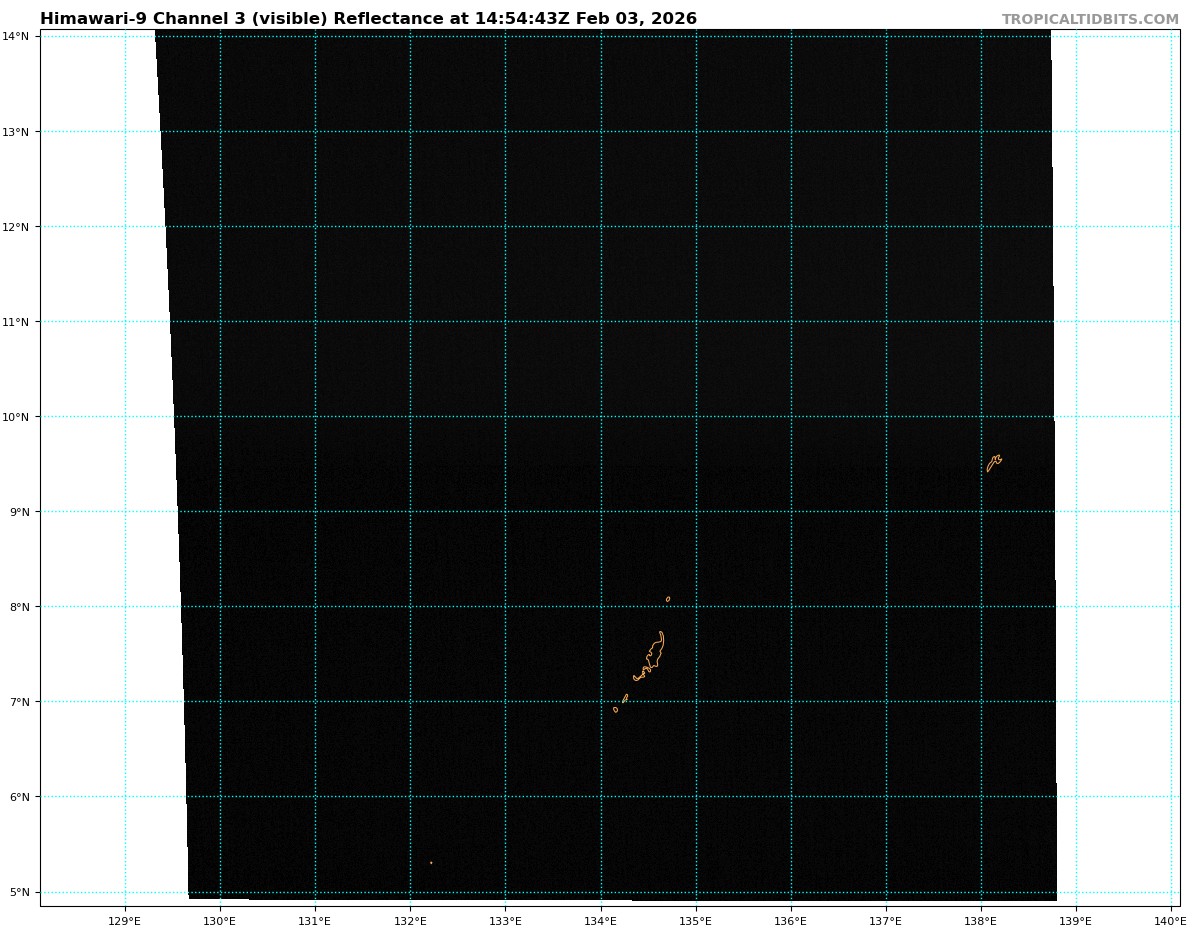Click the 131°E longitude axis label
Screen dimensions: 1200x929
[x=315, y=919]
